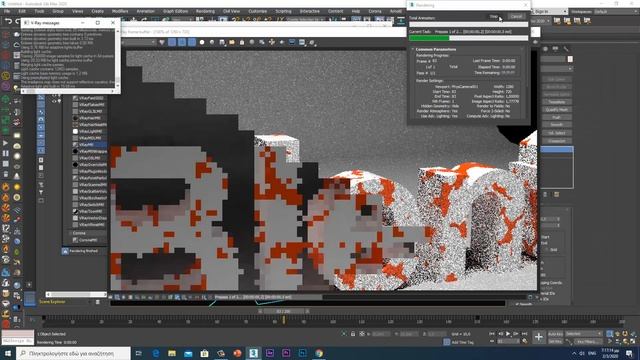Toggle Auto Key mode
640x360 pixels.
(x=555, y=334)
